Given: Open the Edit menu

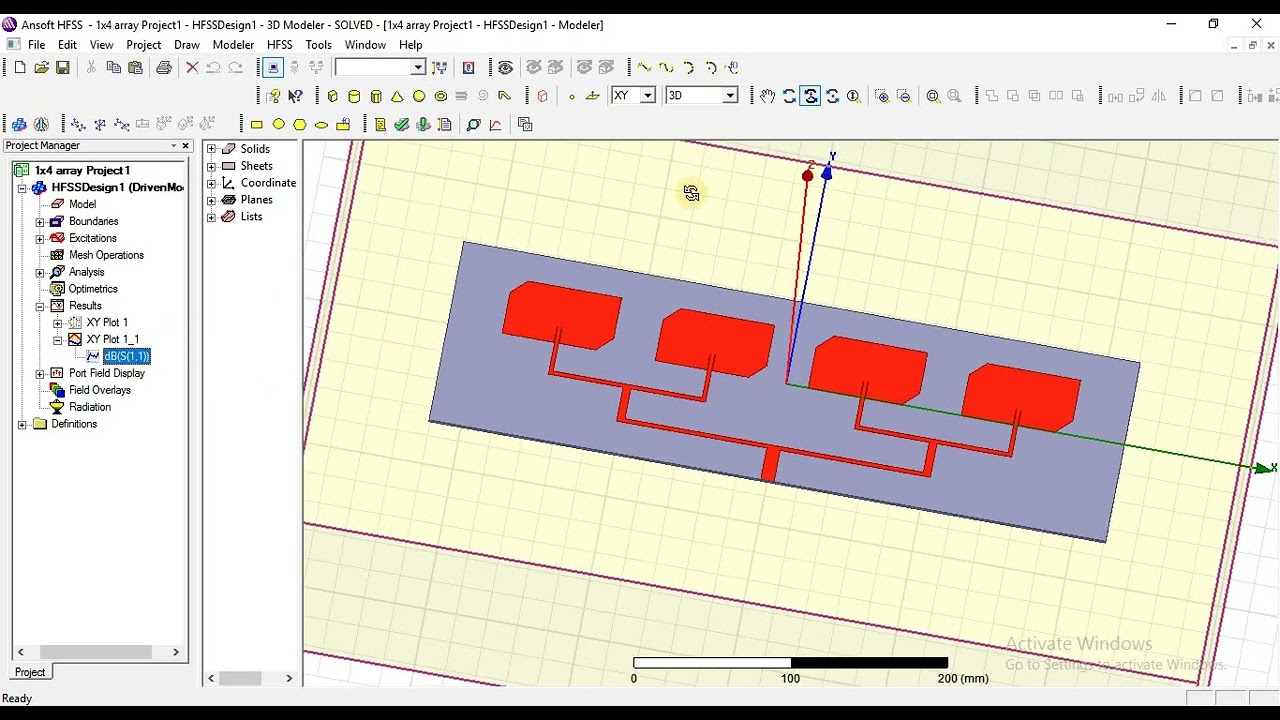Looking at the screenshot, I should (x=67, y=45).
